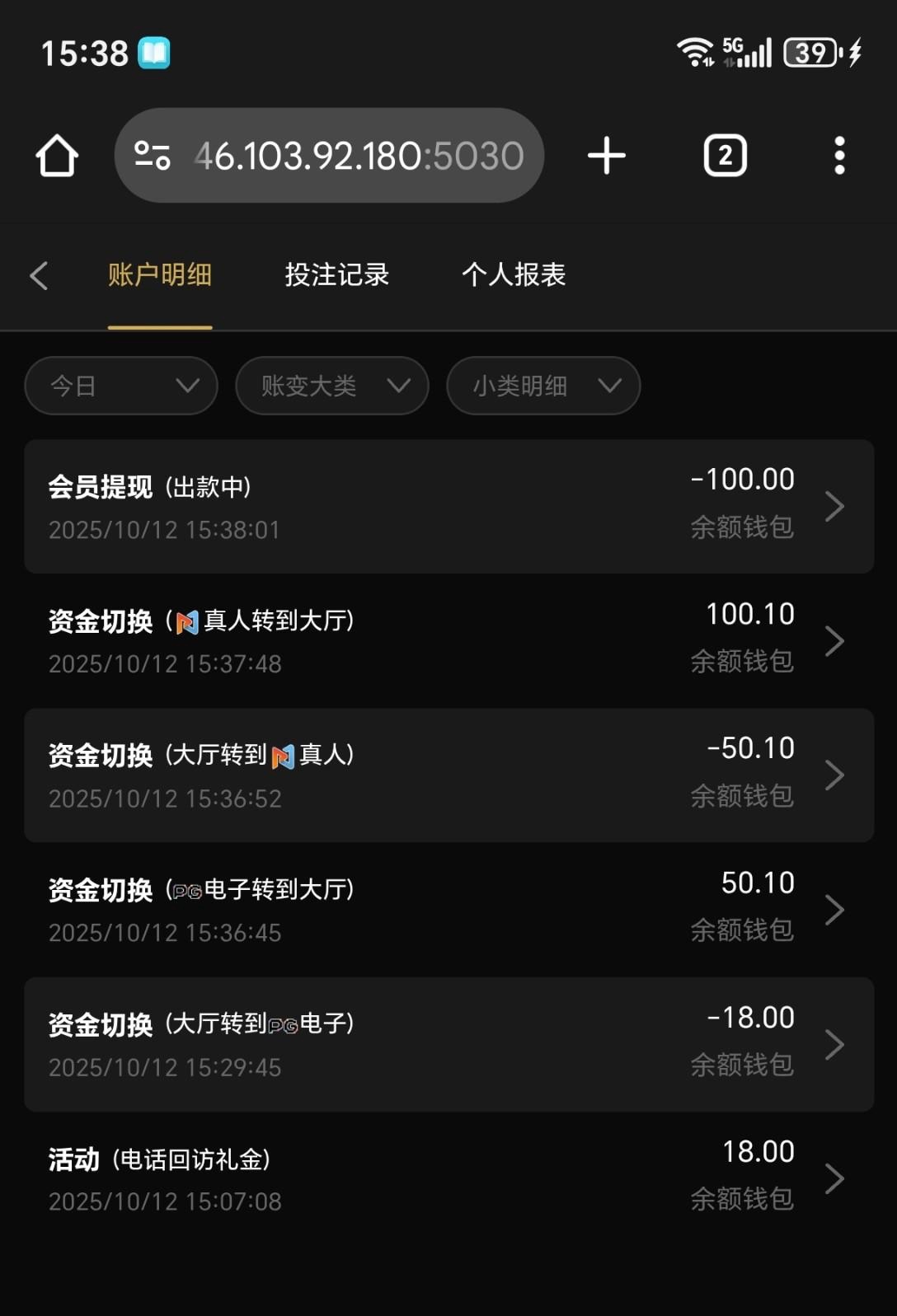Tap the reading mode icon in status bar

153,54
